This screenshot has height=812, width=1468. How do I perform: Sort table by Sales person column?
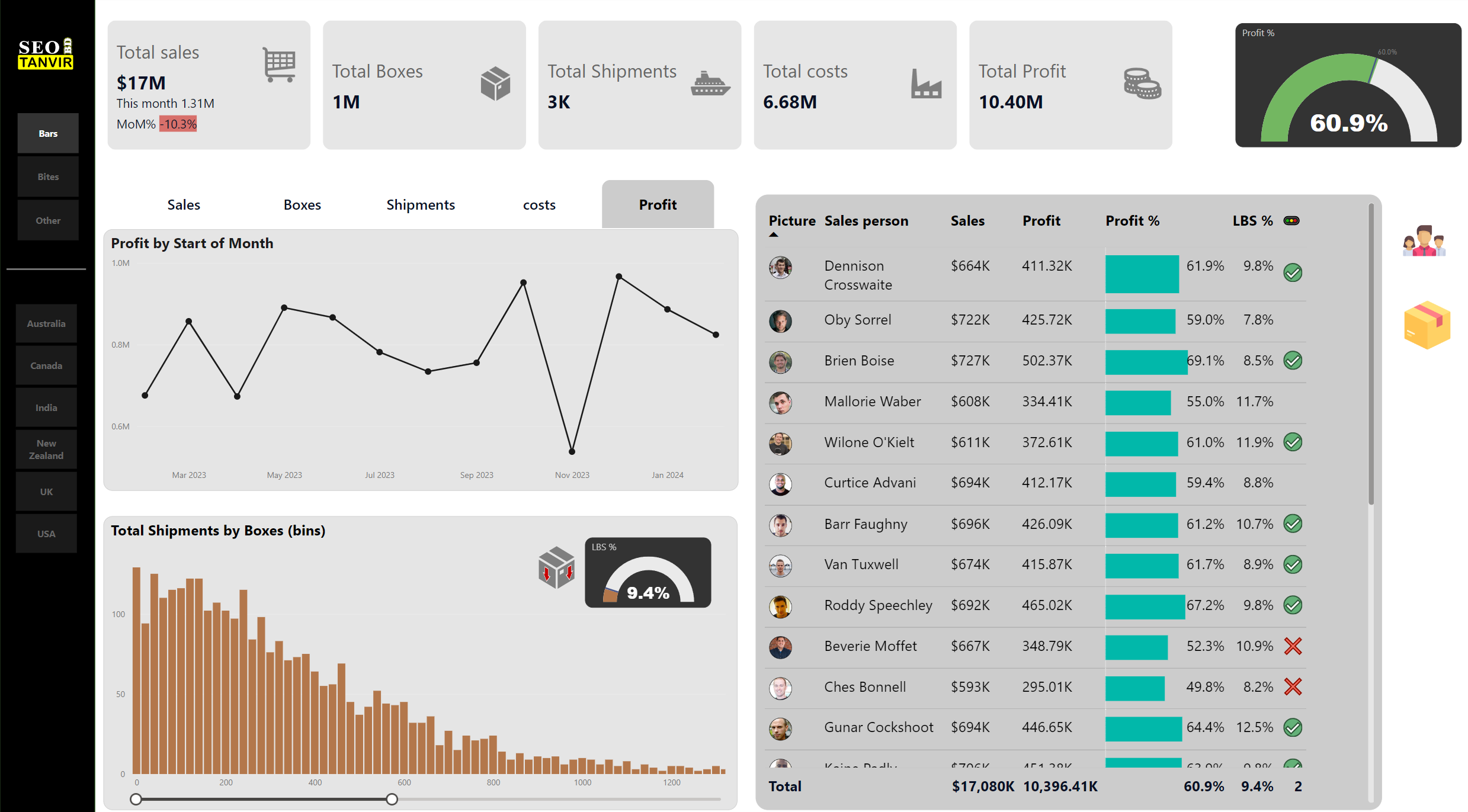click(866, 221)
